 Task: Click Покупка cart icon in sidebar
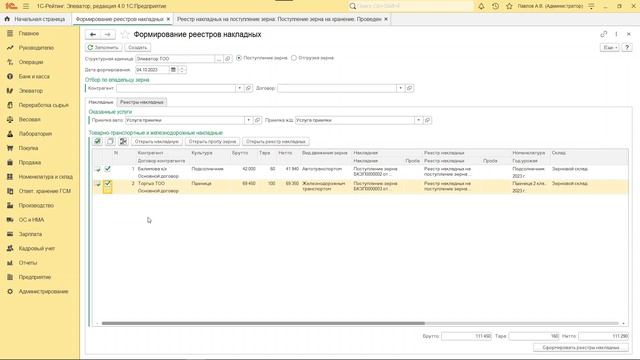coord(10,148)
